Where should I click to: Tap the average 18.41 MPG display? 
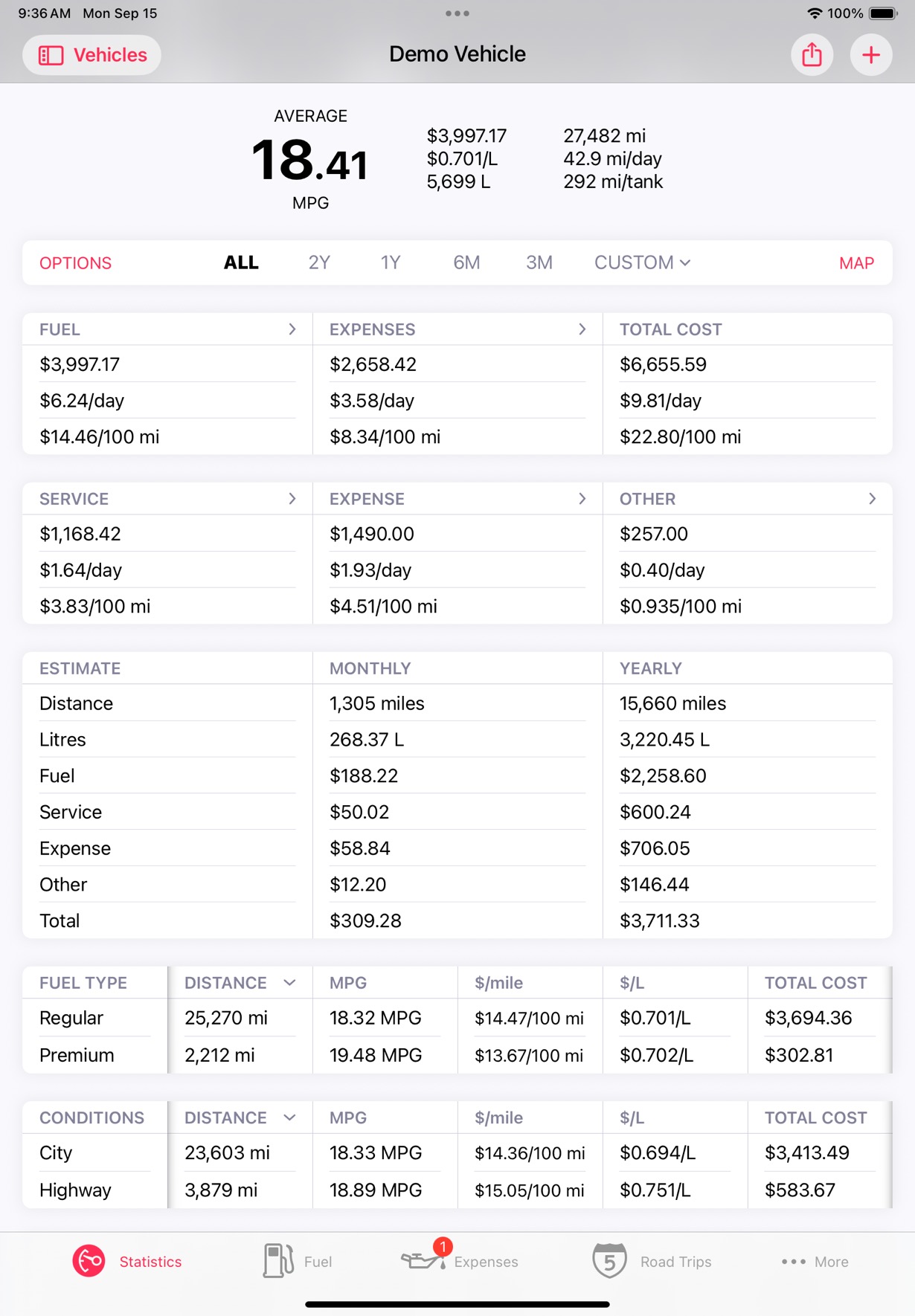click(x=310, y=160)
